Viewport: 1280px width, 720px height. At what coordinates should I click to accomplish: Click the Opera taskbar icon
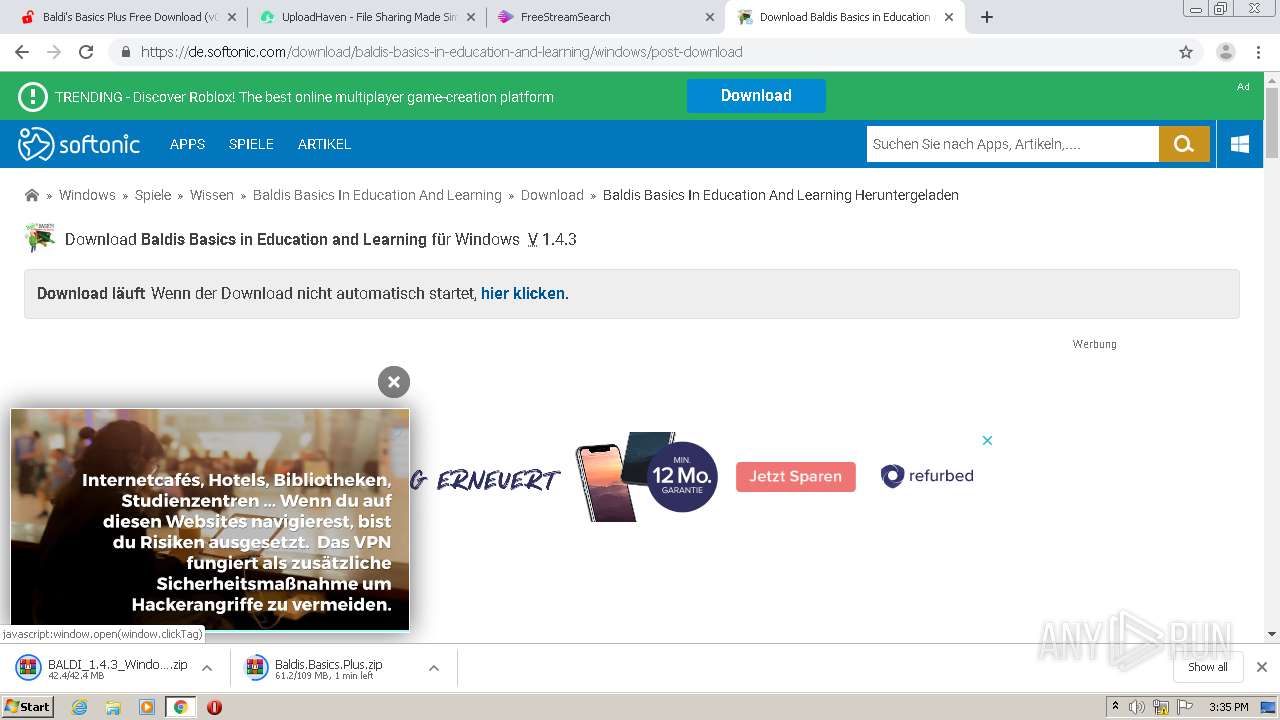[x=214, y=707]
